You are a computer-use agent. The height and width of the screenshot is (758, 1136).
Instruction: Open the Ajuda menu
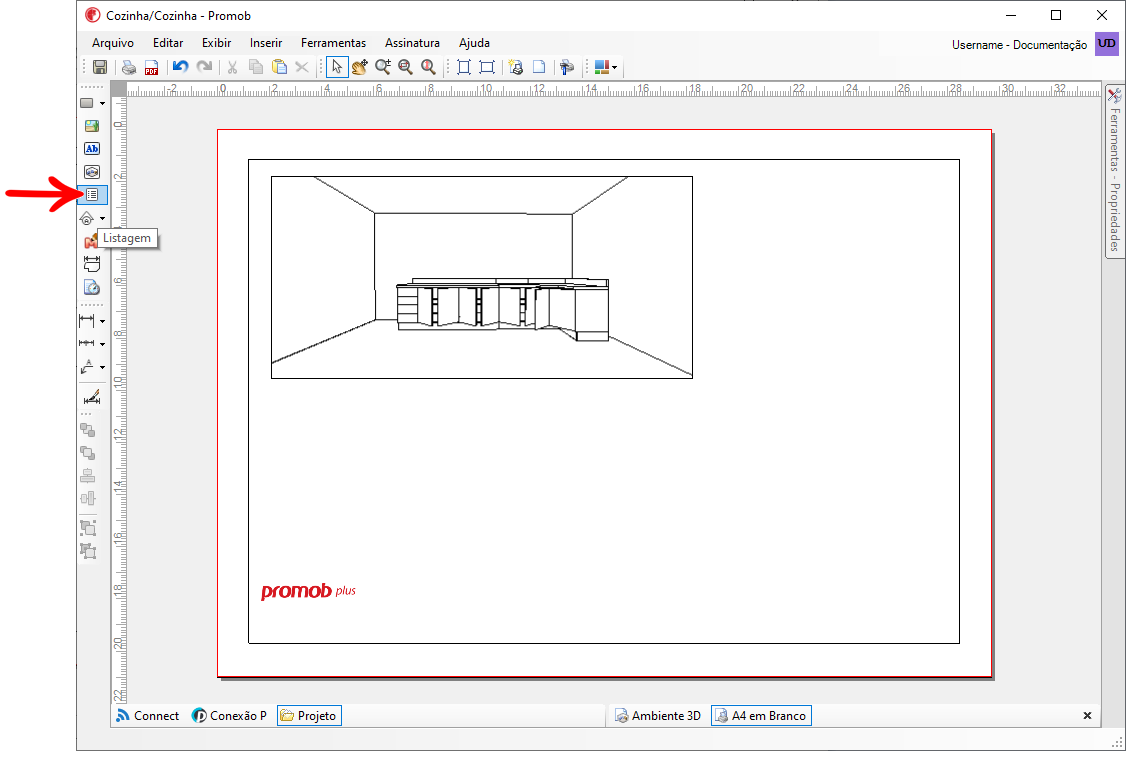(475, 43)
